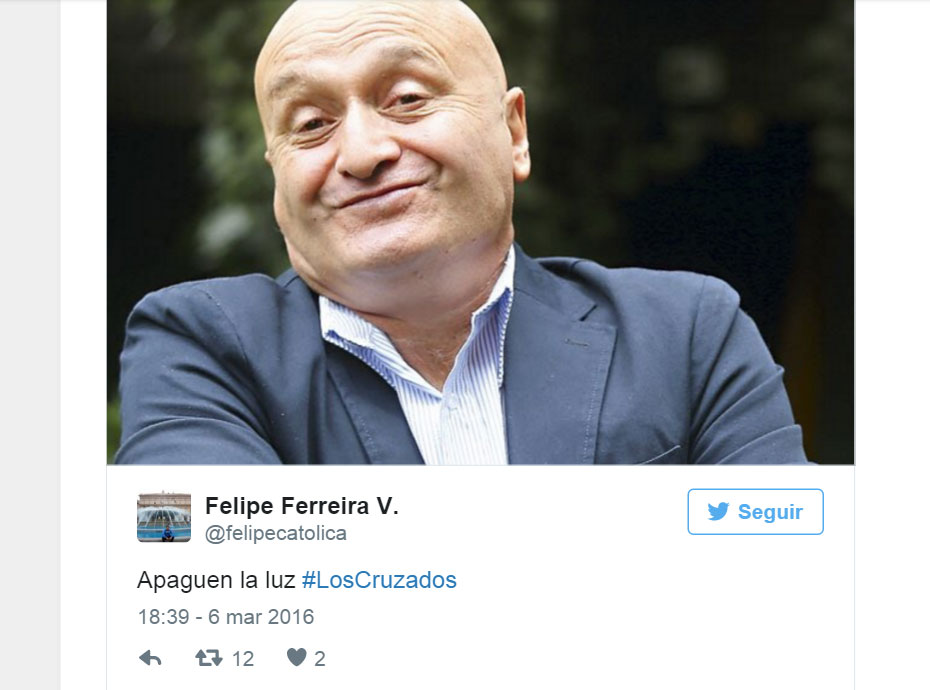Open the embedded photo of the bald man
The image size is (930, 690).
pyautogui.click(x=480, y=232)
